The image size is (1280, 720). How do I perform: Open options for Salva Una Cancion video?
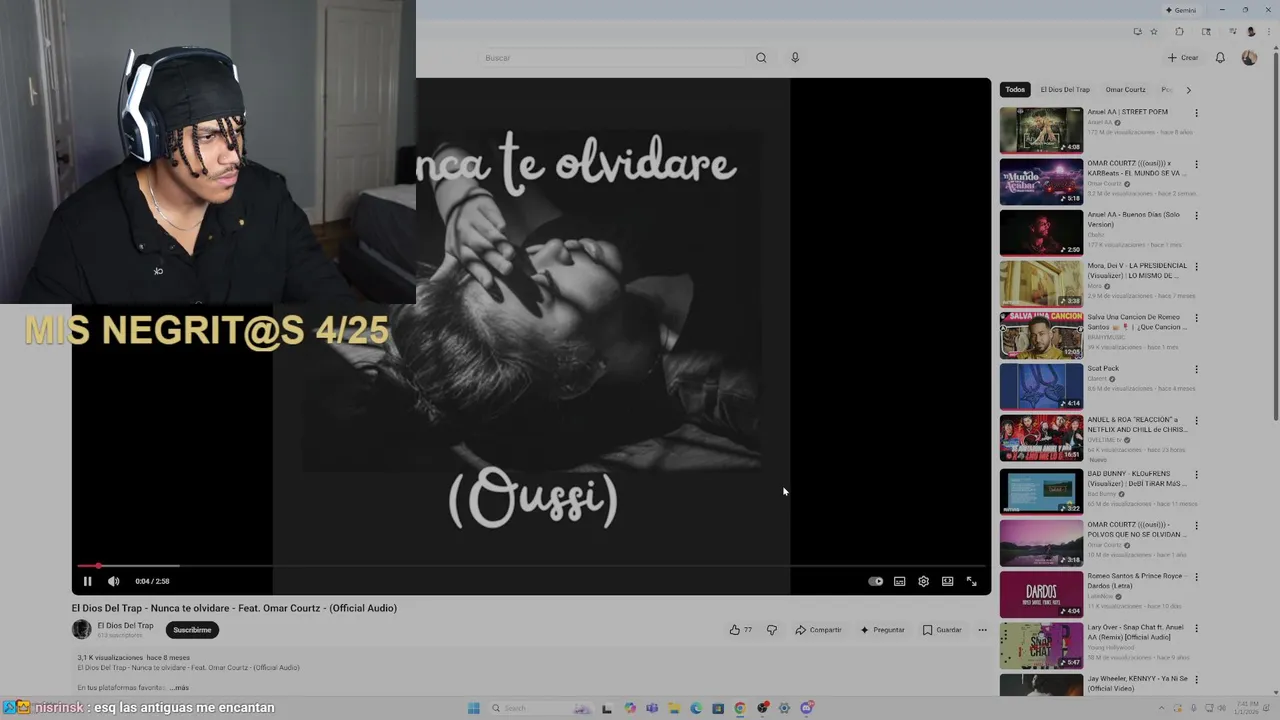tap(1196, 318)
